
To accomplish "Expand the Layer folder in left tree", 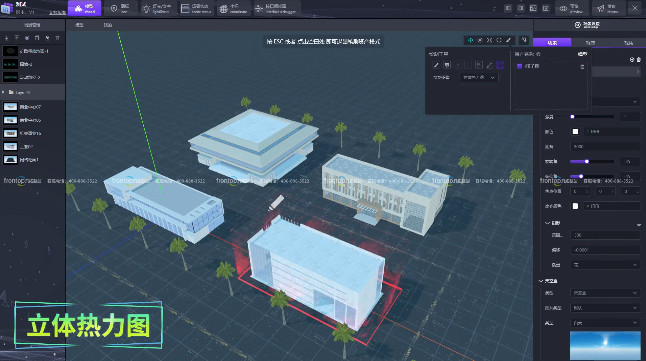I will click(x=4, y=92).
